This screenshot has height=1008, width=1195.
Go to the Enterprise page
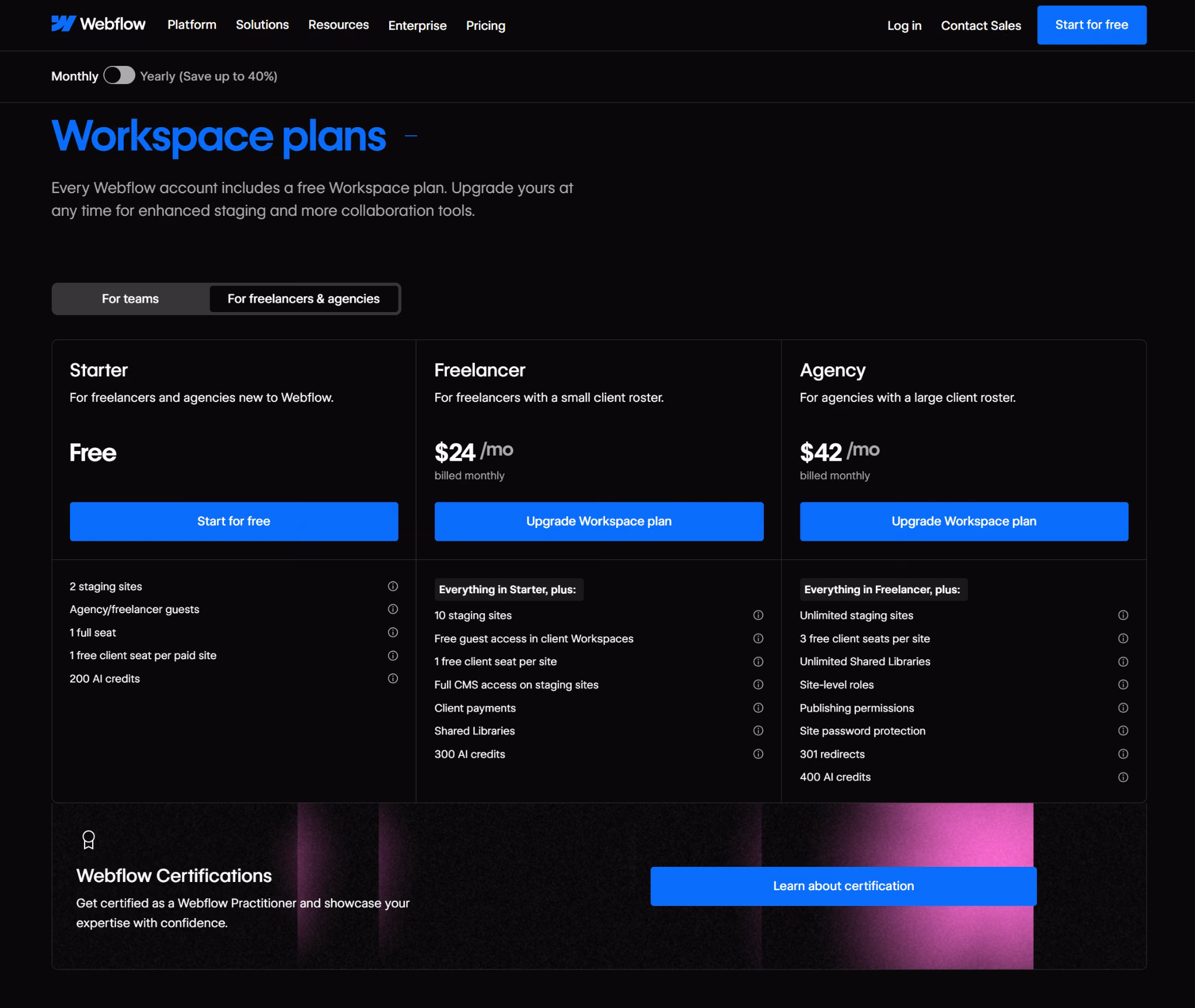pos(417,25)
